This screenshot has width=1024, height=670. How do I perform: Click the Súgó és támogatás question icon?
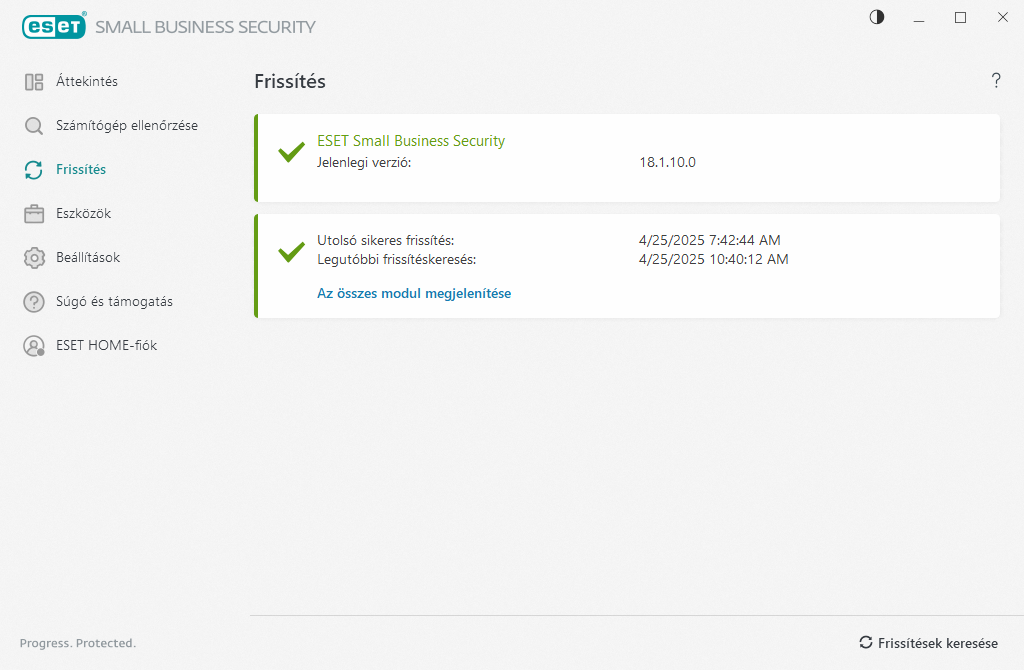click(x=34, y=302)
